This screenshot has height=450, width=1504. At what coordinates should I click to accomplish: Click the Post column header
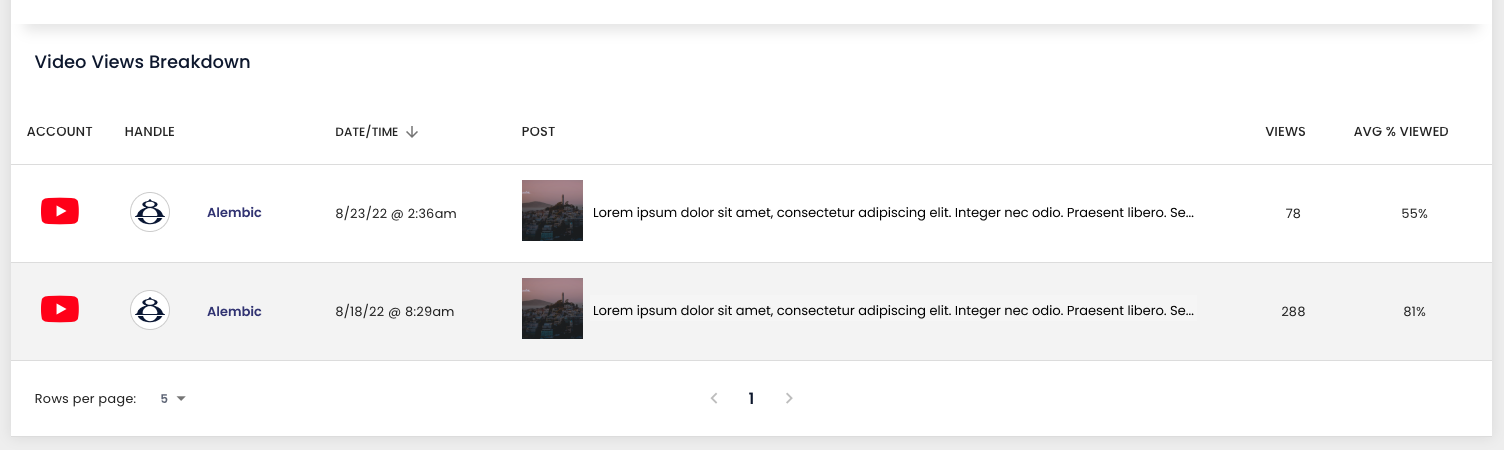click(538, 132)
